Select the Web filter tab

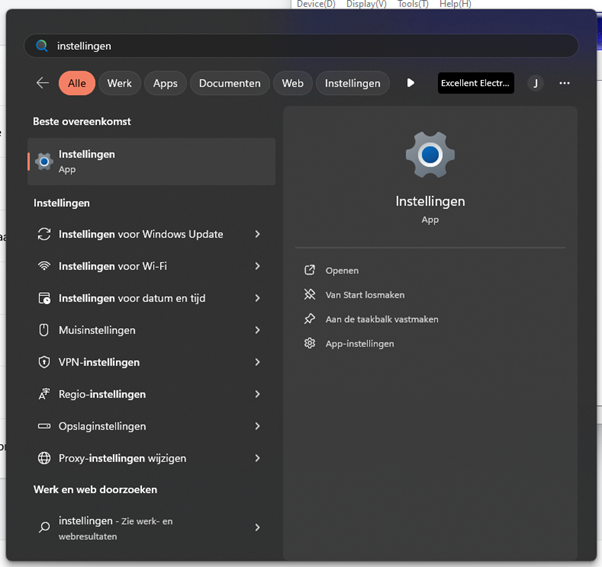293,83
